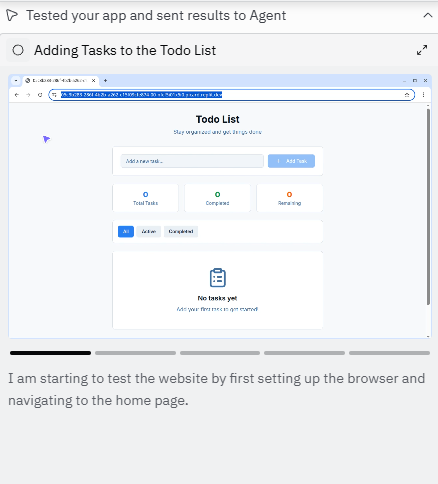Collapse the Tested your app section
The height and width of the screenshot is (484, 438).
(428, 15)
